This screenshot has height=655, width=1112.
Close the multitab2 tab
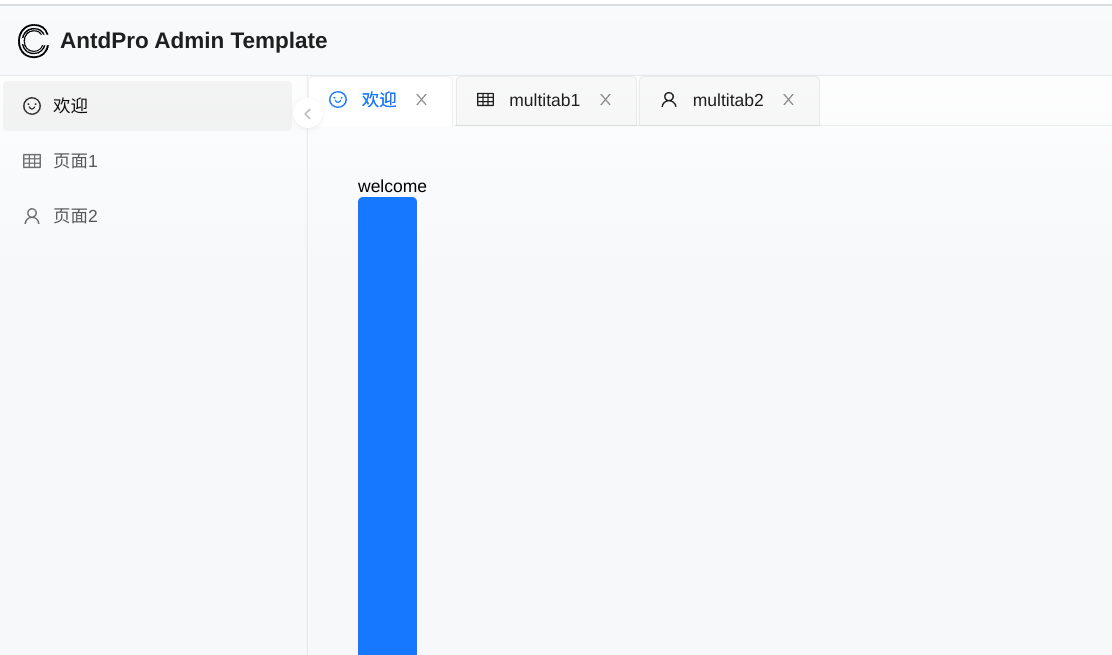coord(788,100)
